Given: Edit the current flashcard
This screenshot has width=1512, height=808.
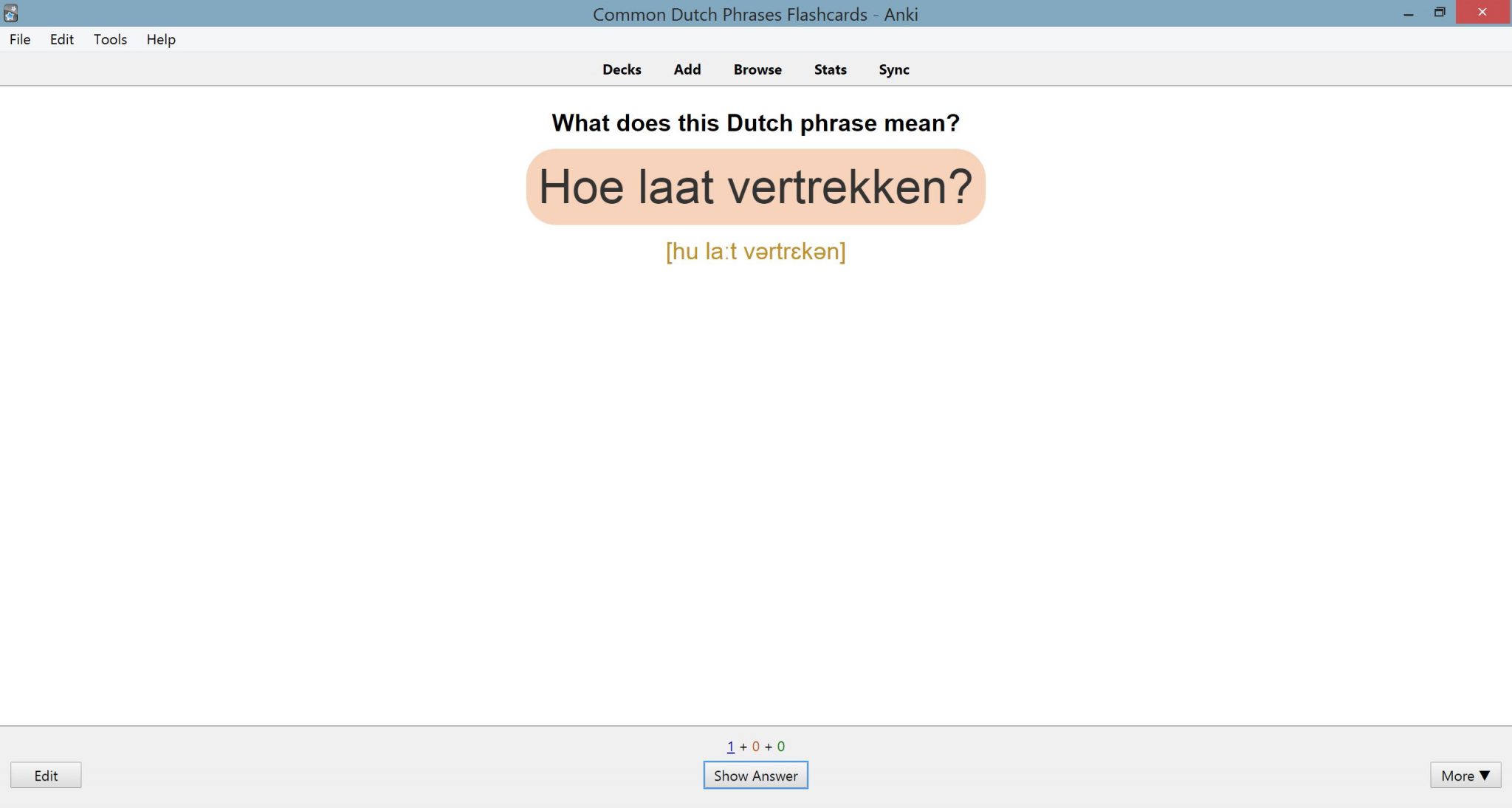Looking at the screenshot, I should point(47,775).
